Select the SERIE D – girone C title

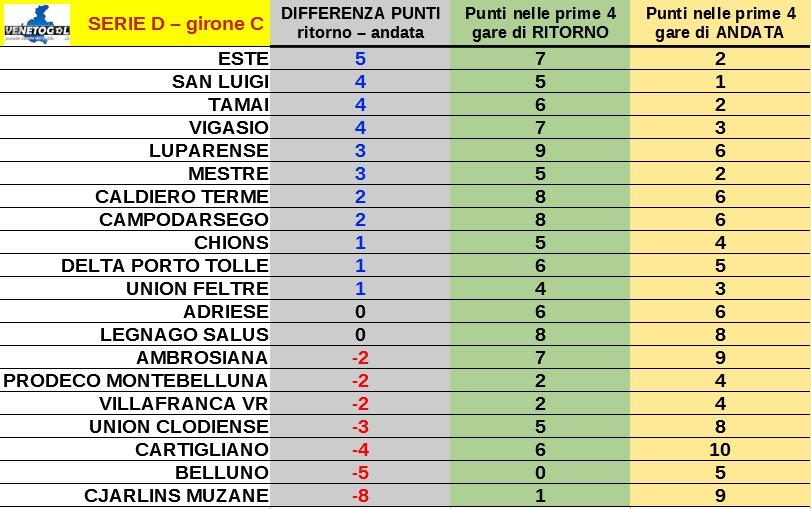[x=176, y=24]
